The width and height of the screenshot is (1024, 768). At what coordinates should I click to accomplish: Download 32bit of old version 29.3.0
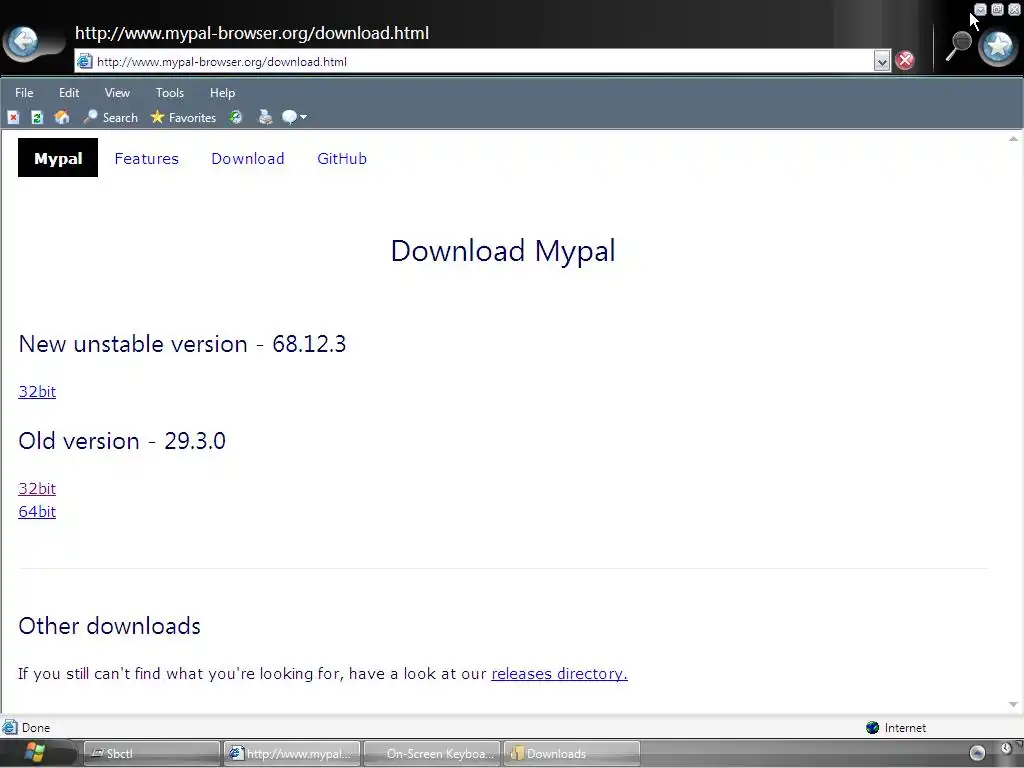(37, 488)
